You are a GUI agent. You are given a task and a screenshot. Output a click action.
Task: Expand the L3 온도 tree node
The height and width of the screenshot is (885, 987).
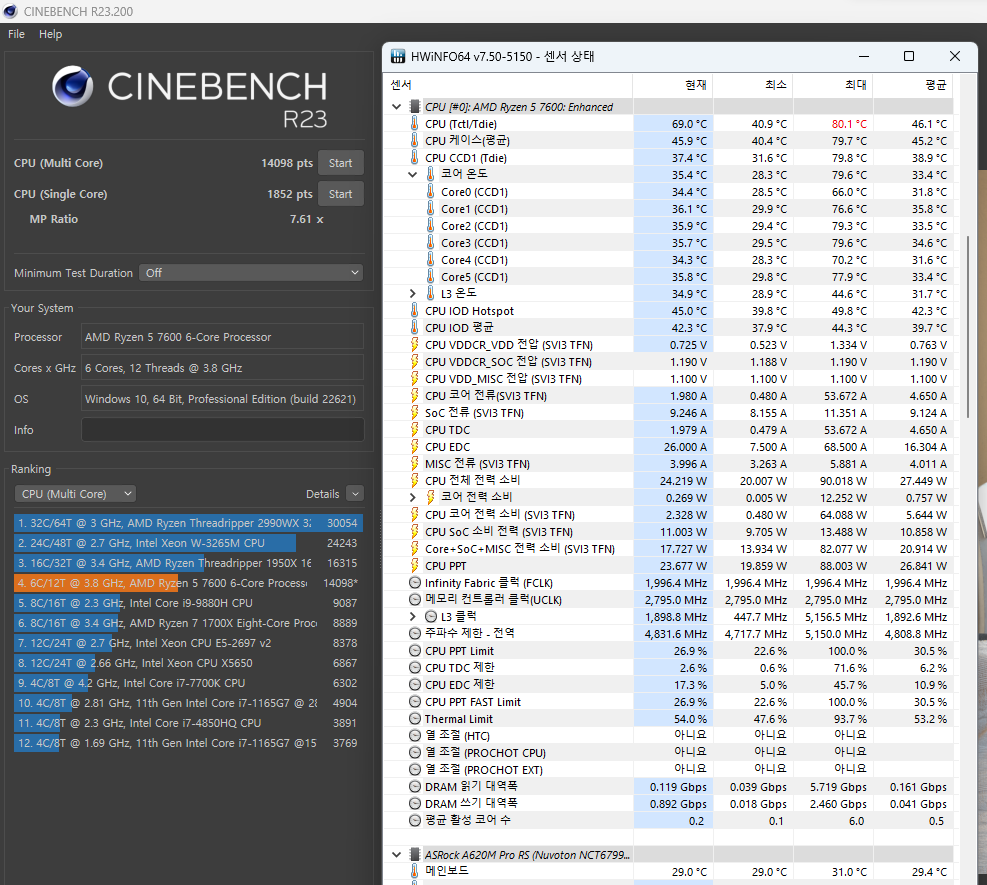click(412, 293)
